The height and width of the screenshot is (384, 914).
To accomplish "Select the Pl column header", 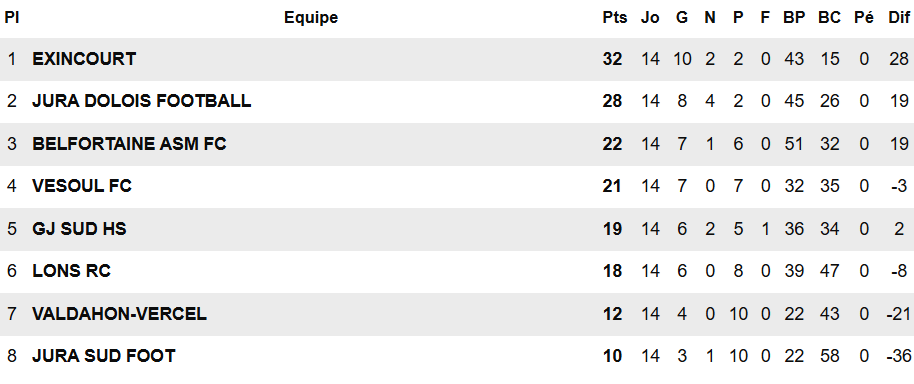I will [x=12, y=18].
